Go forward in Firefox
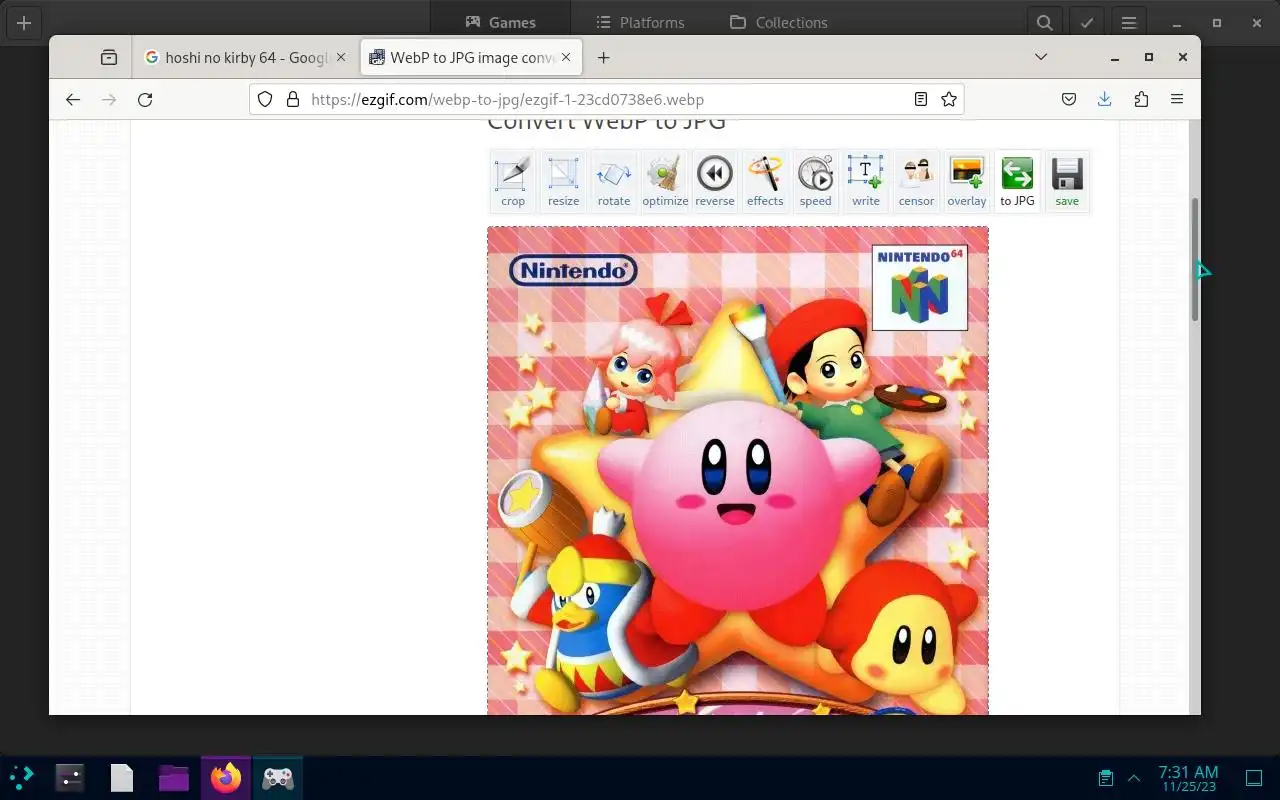 109,99
